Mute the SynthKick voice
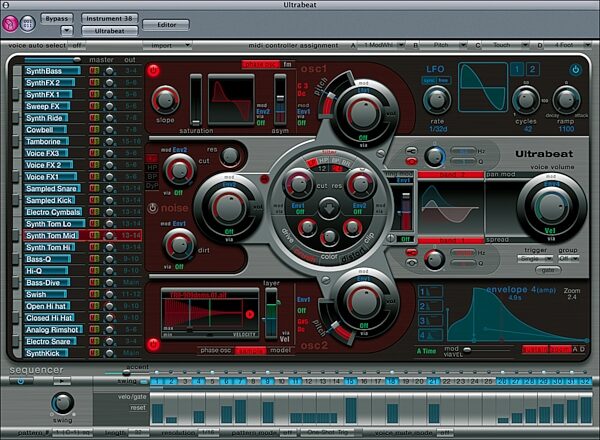600x440 pixels. tap(92, 353)
